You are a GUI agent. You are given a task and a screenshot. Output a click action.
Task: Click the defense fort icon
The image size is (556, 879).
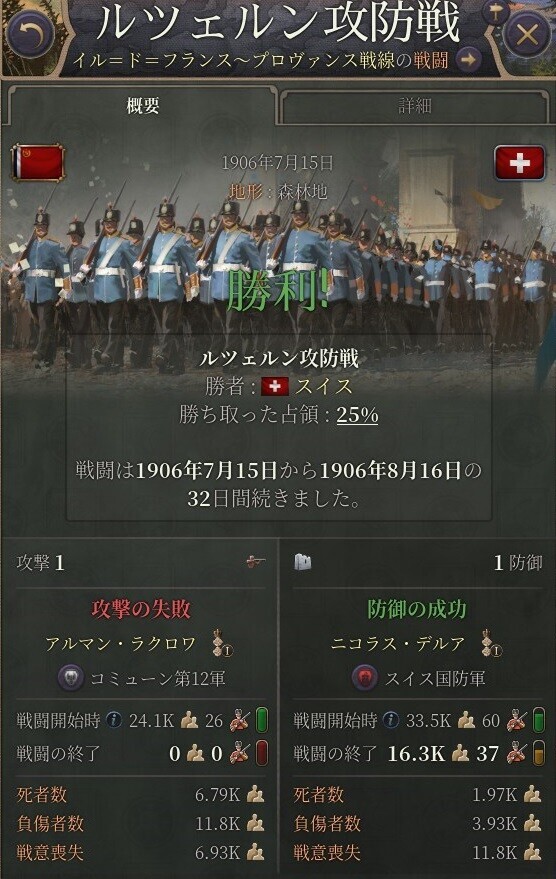(303, 562)
